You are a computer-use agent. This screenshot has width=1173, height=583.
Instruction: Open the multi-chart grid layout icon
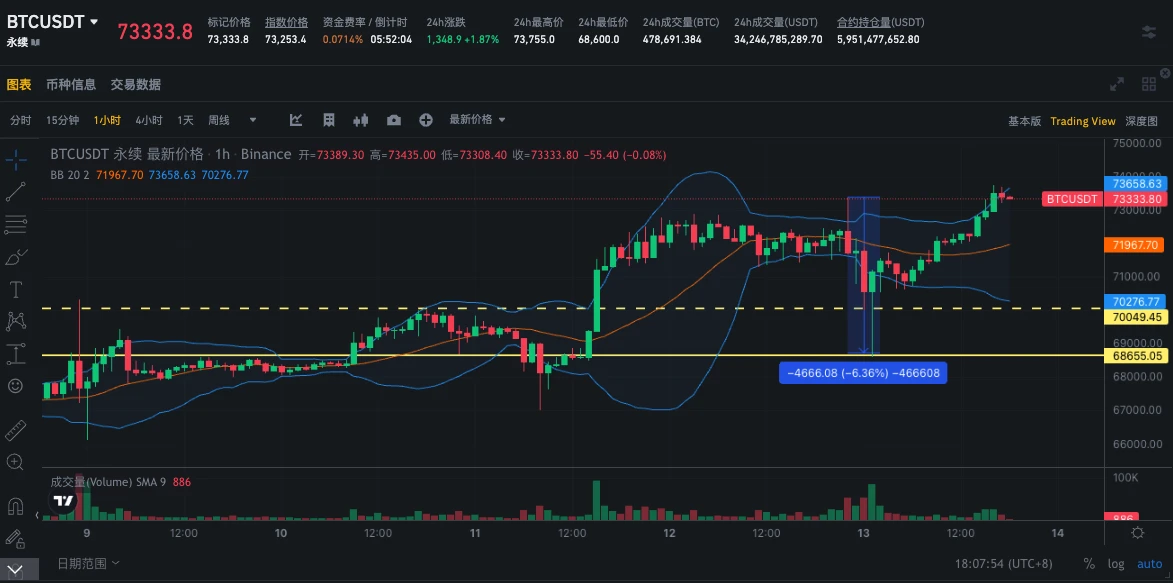pyautogui.click(x=1150, y=84)
